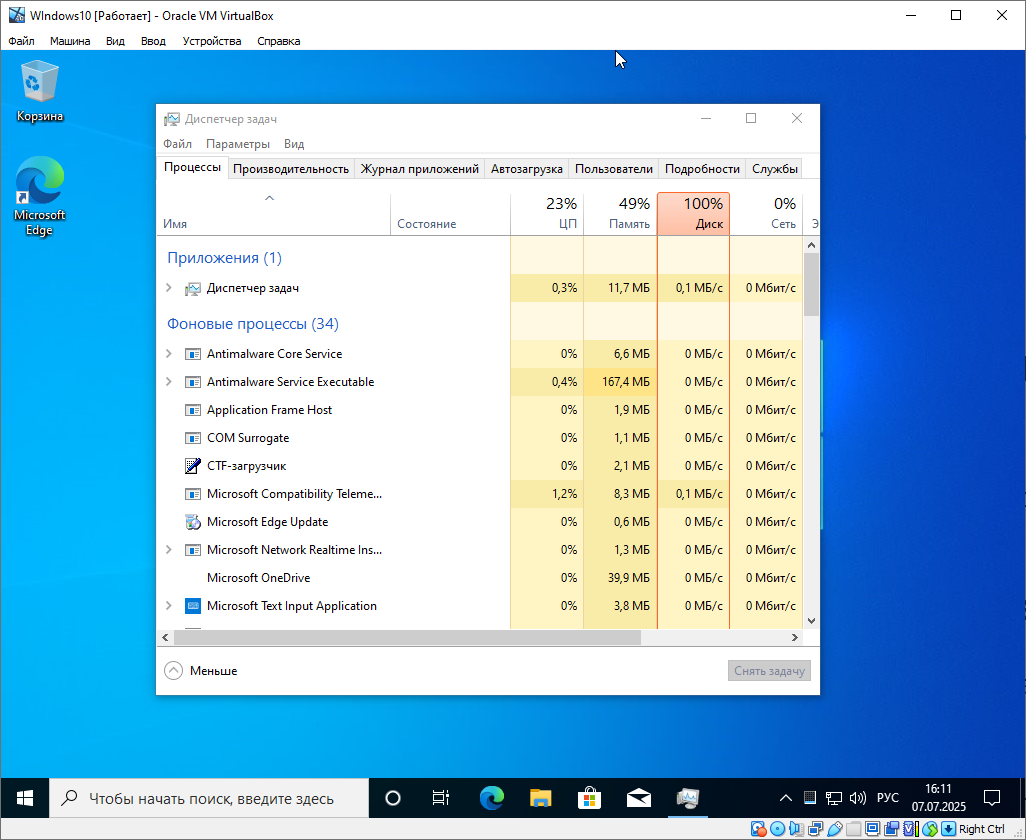
Task: Switch to the Производительность tab
Action: point(291,169)
